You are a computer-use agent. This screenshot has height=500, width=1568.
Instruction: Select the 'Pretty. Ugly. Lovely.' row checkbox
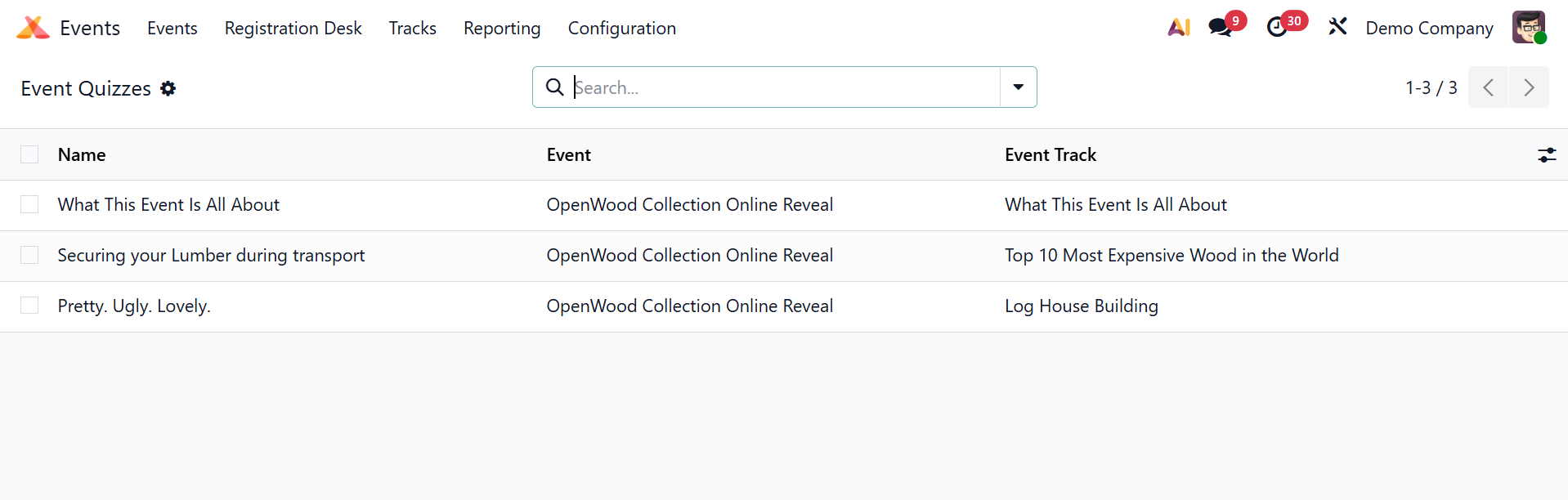coord(29,306)
